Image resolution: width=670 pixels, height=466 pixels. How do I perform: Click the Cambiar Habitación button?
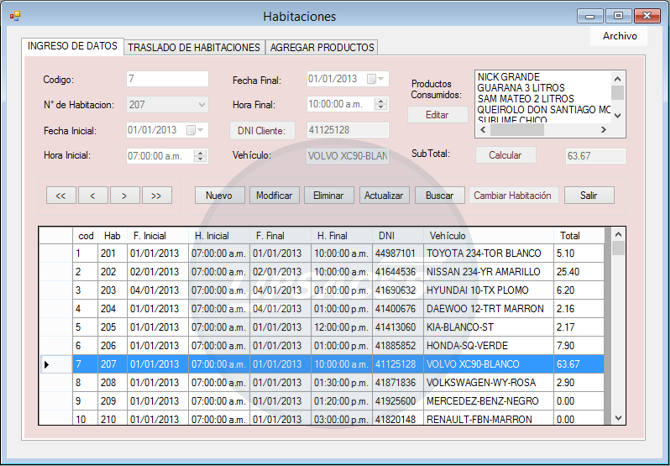(x=513, y=195)
